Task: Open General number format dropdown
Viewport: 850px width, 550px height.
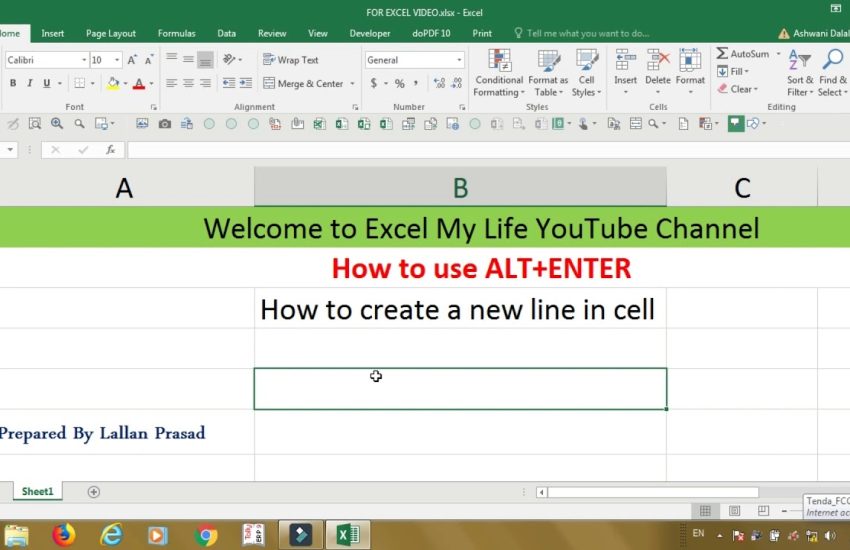Action: [x=459, y=60]
